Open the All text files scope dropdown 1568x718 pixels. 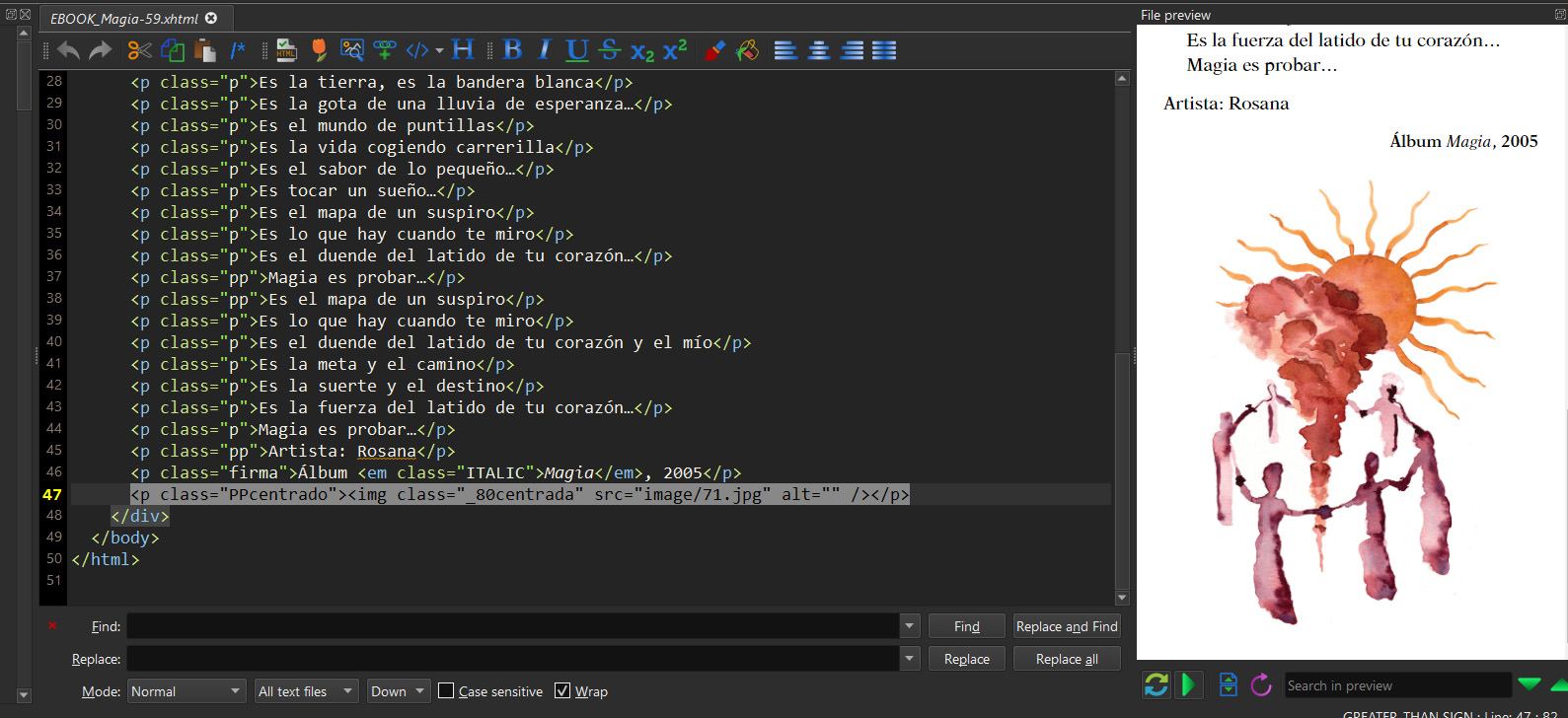(x=306, y=691)
